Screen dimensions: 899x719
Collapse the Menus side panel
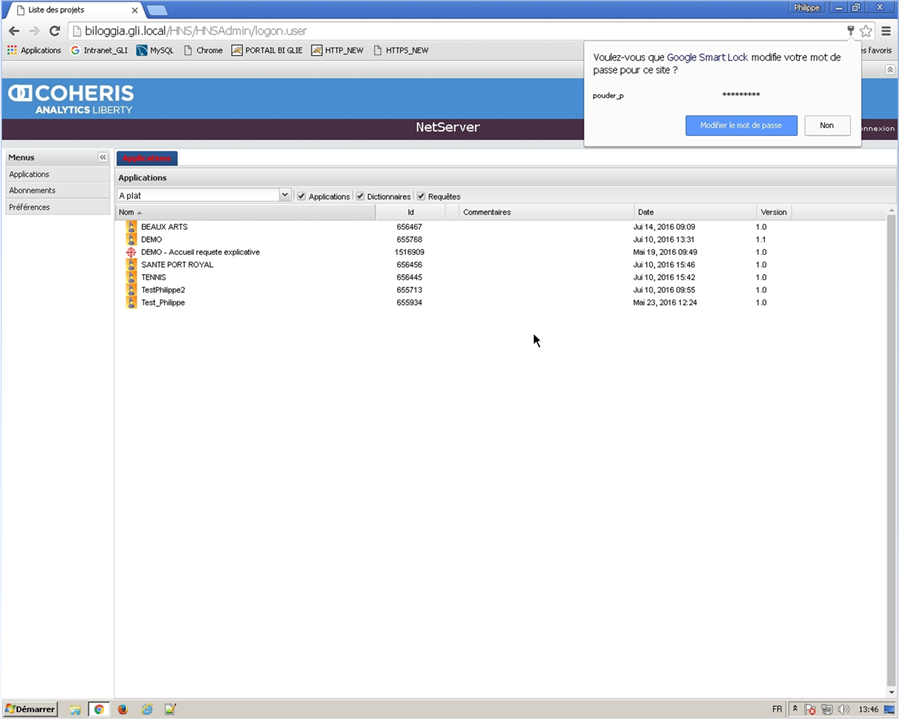103,157
